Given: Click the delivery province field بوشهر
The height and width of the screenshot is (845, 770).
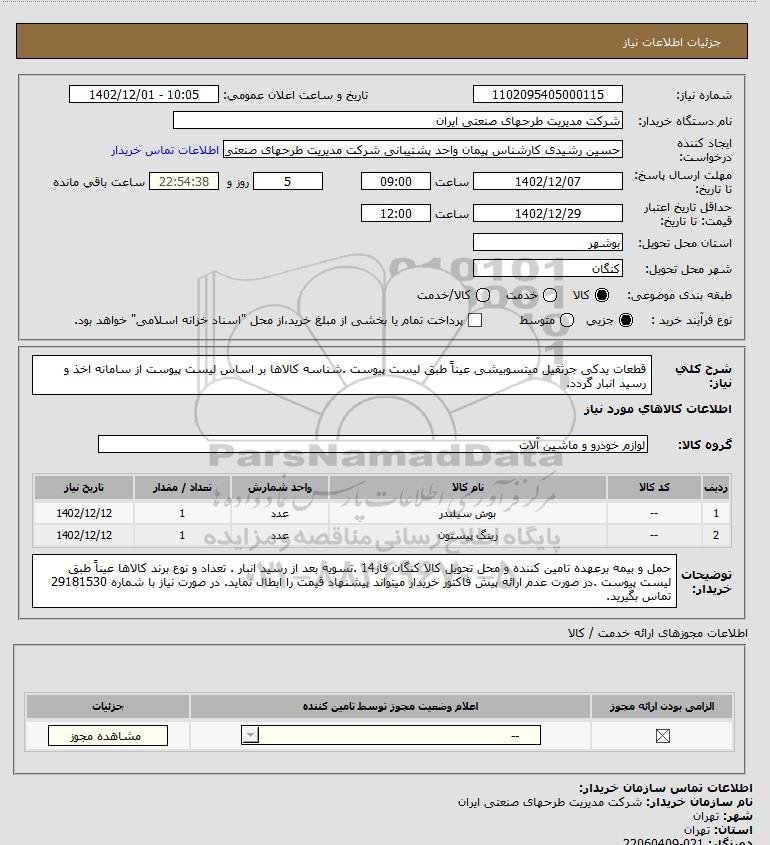Looking at the screenshot, I should tap(547, 243).
